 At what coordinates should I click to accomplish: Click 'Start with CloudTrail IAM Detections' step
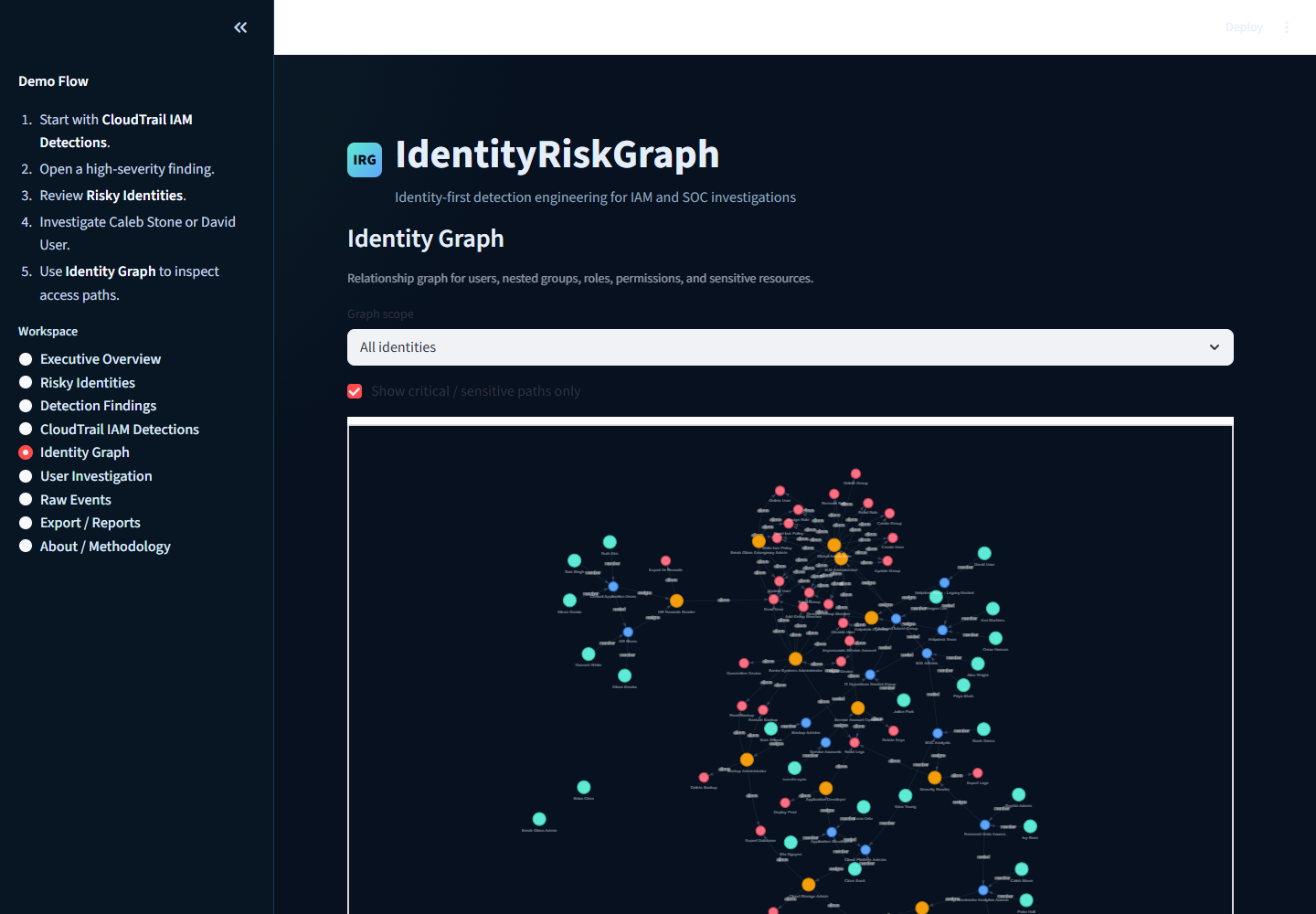pos(116,131)
